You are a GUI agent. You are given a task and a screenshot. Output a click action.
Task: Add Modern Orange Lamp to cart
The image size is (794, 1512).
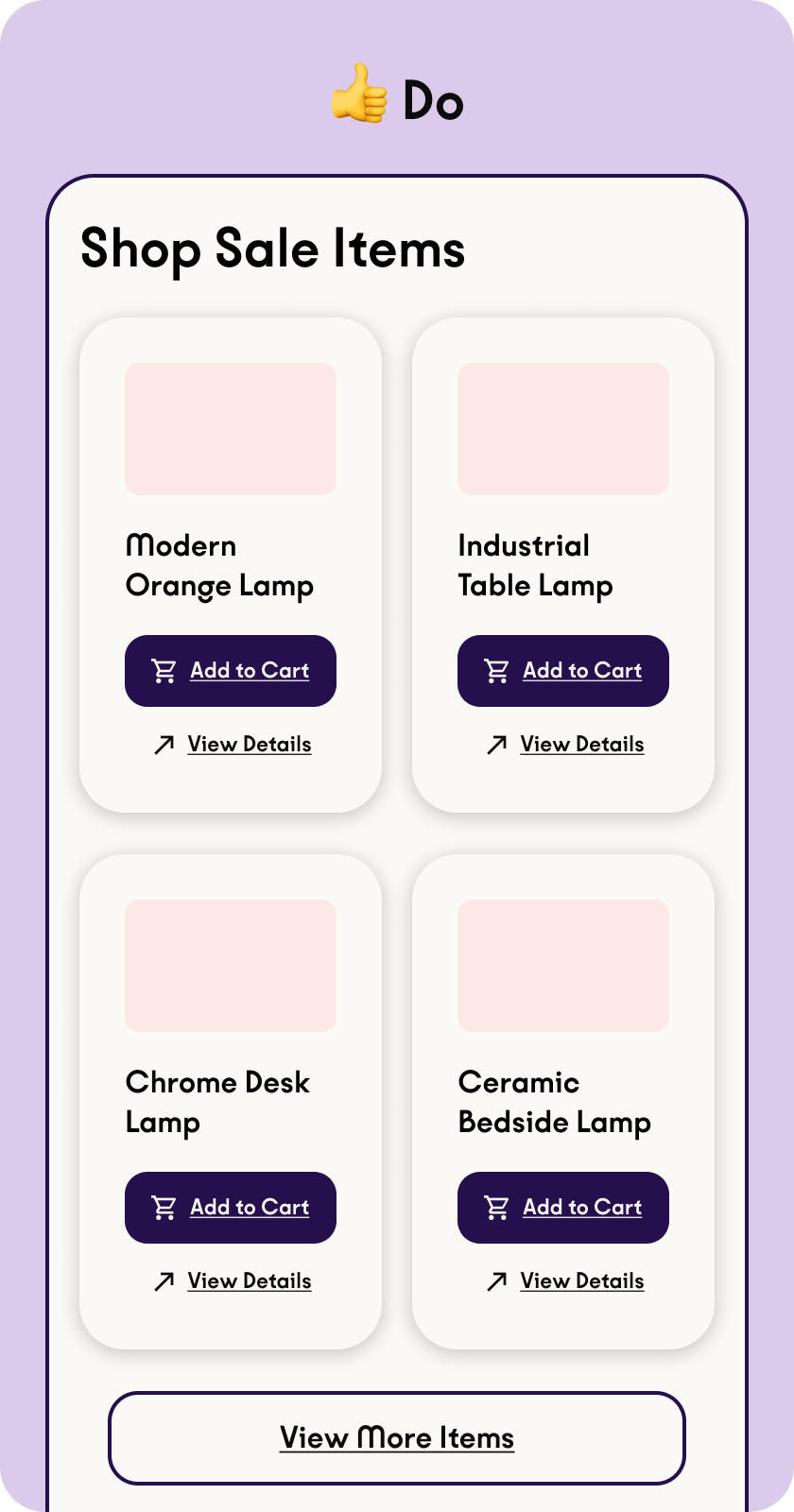pos(250,671)
